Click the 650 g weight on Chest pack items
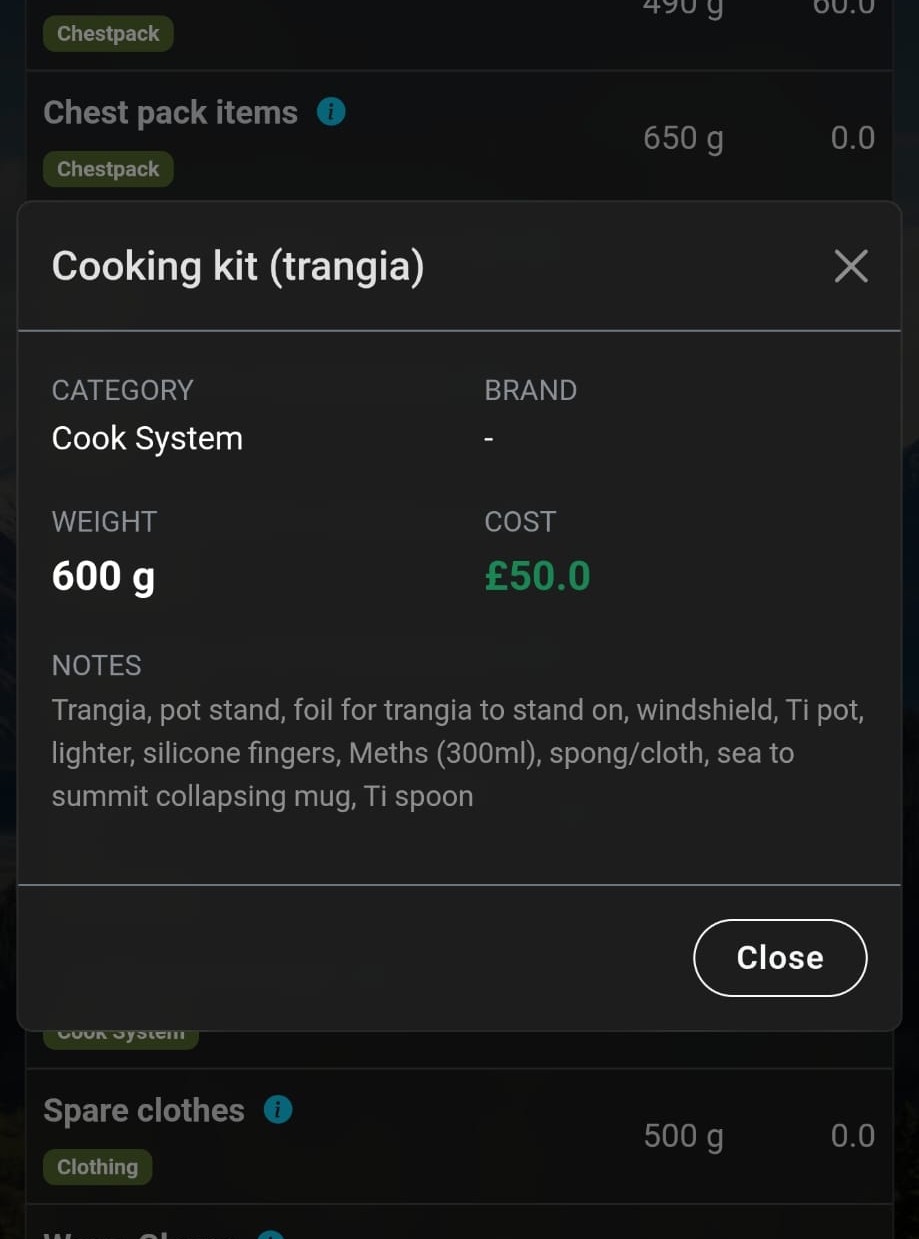 (683, 137)
